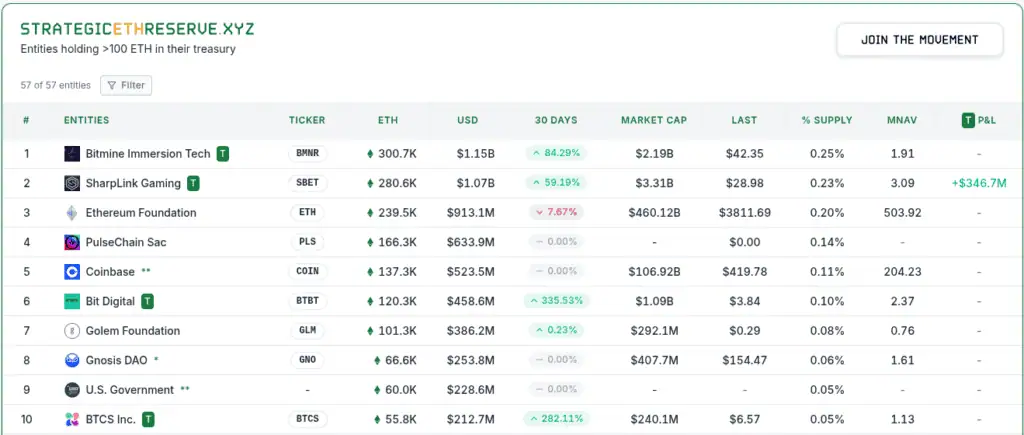Click the $3811.69 last price value
The width and height of the screenshot is (1024, 435).
click(x=744, y=213)
